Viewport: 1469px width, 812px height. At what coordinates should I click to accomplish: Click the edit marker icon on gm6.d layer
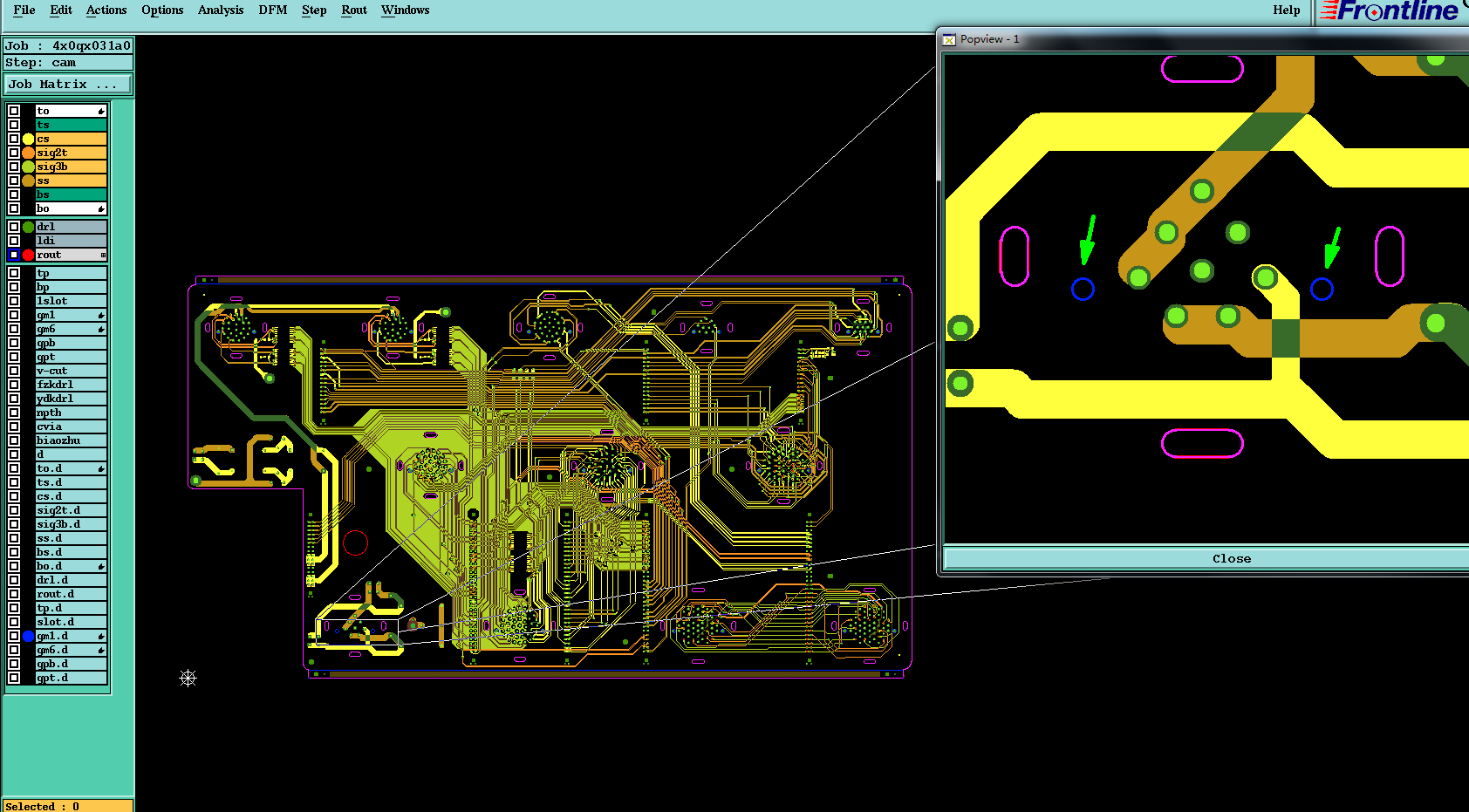pos(101,651)
